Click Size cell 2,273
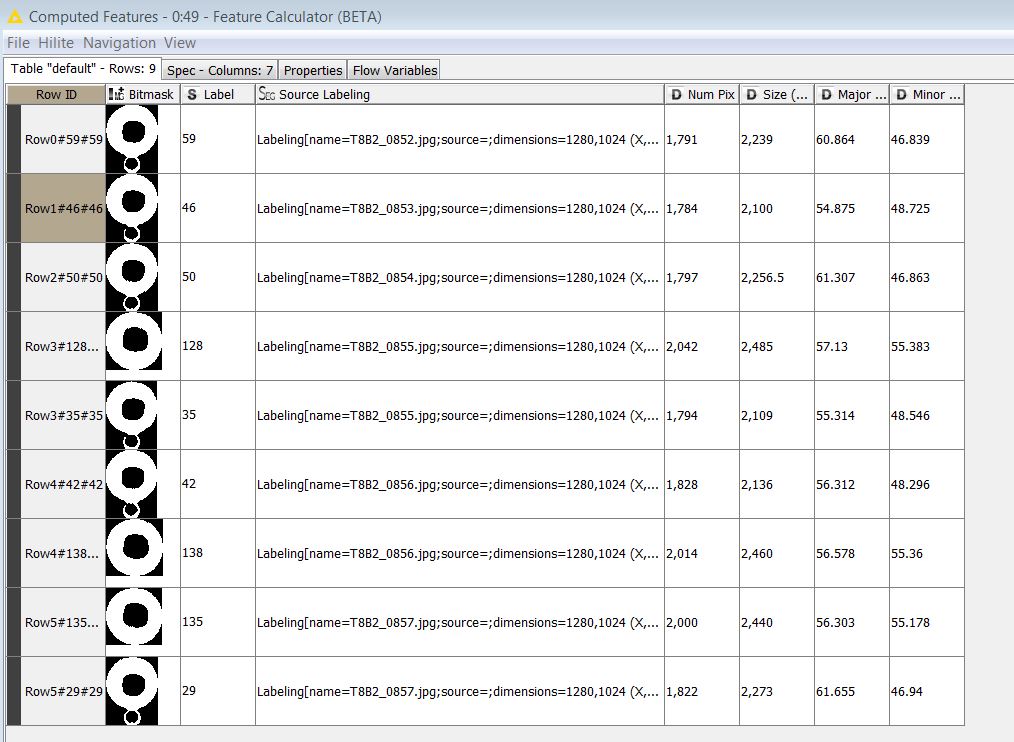The height and width of the screenshot is (742, 1014). click(777, 692)
